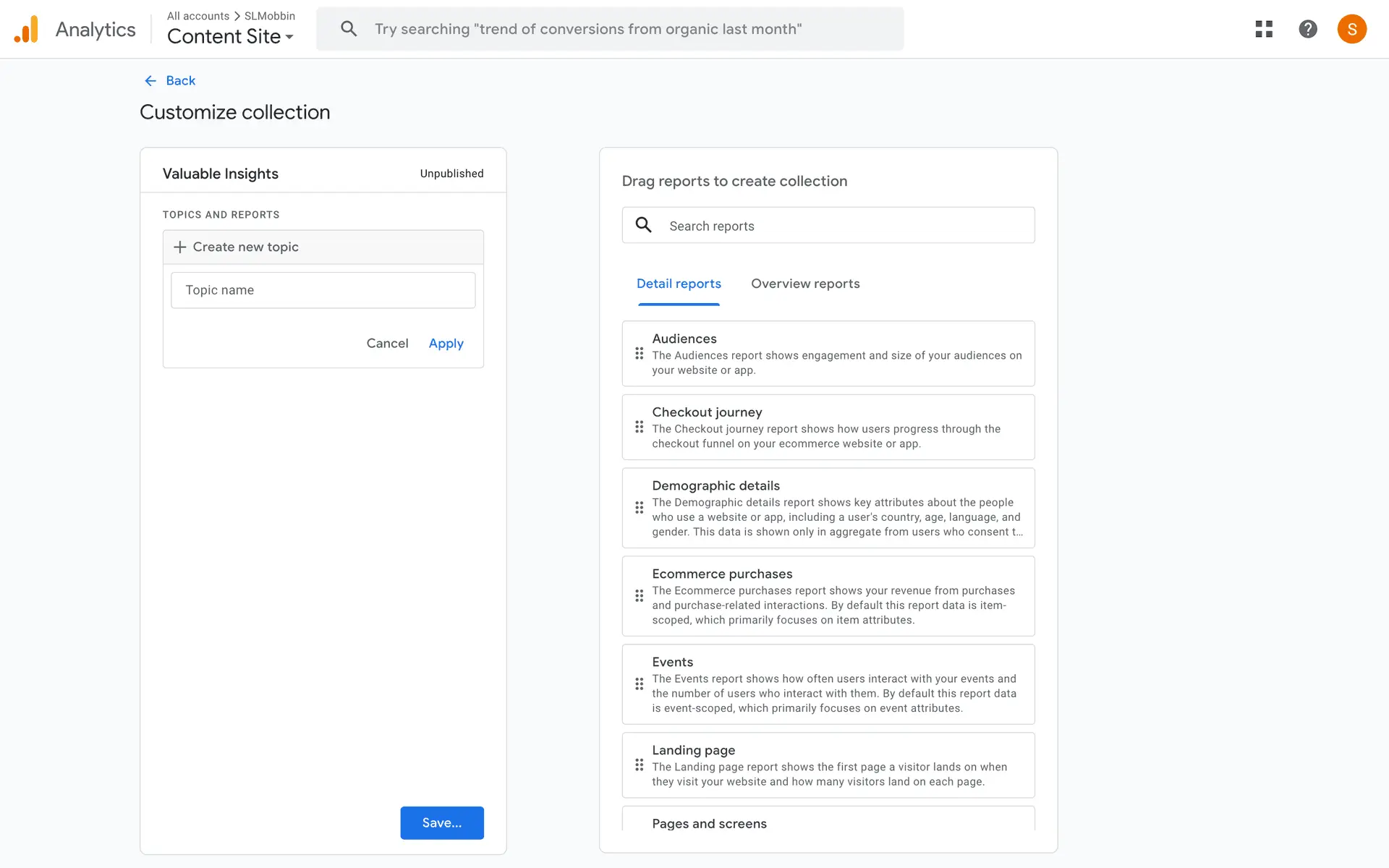Focus the Topic name input field
The height and width of the screenshot is (868, 1389).
click(x=323, y=290)
